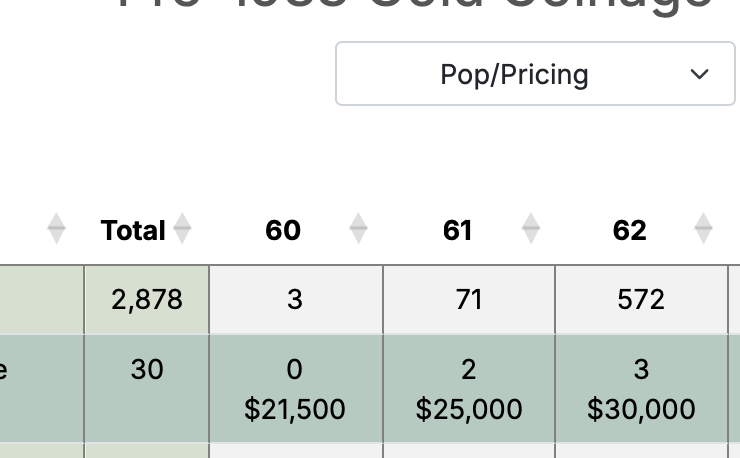The image size is (740, 458).
Task: Click the 60 column header label
Action: tap(283, 230)
